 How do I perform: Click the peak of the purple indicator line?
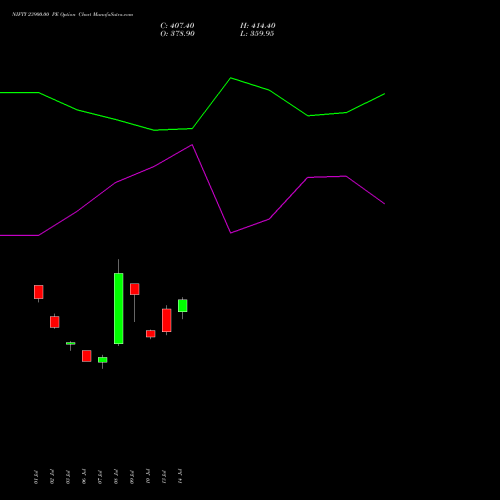(x=192, y=145)
